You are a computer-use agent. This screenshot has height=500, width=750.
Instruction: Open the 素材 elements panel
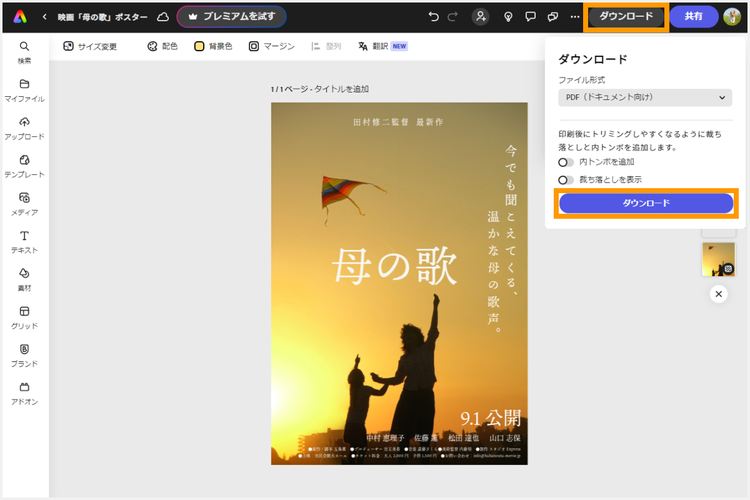pos(24,279)
